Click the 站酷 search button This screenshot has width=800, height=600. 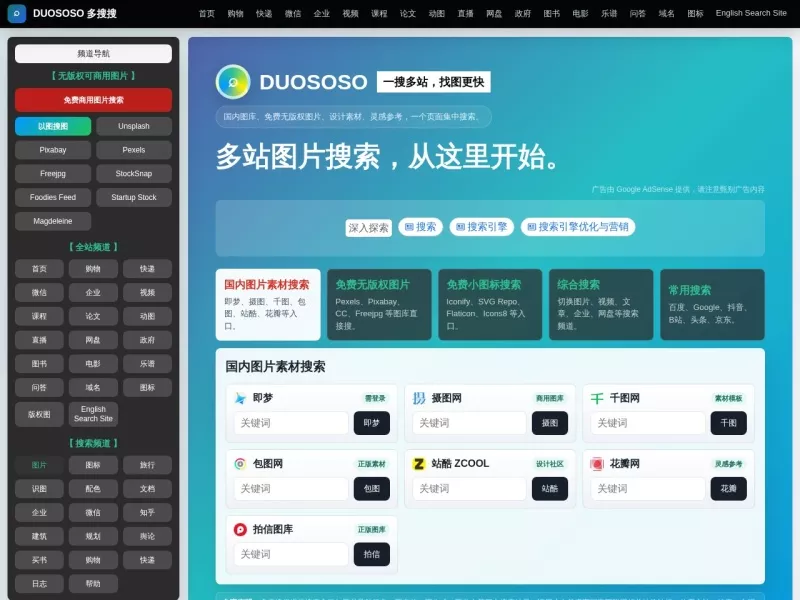coord(550,489)
